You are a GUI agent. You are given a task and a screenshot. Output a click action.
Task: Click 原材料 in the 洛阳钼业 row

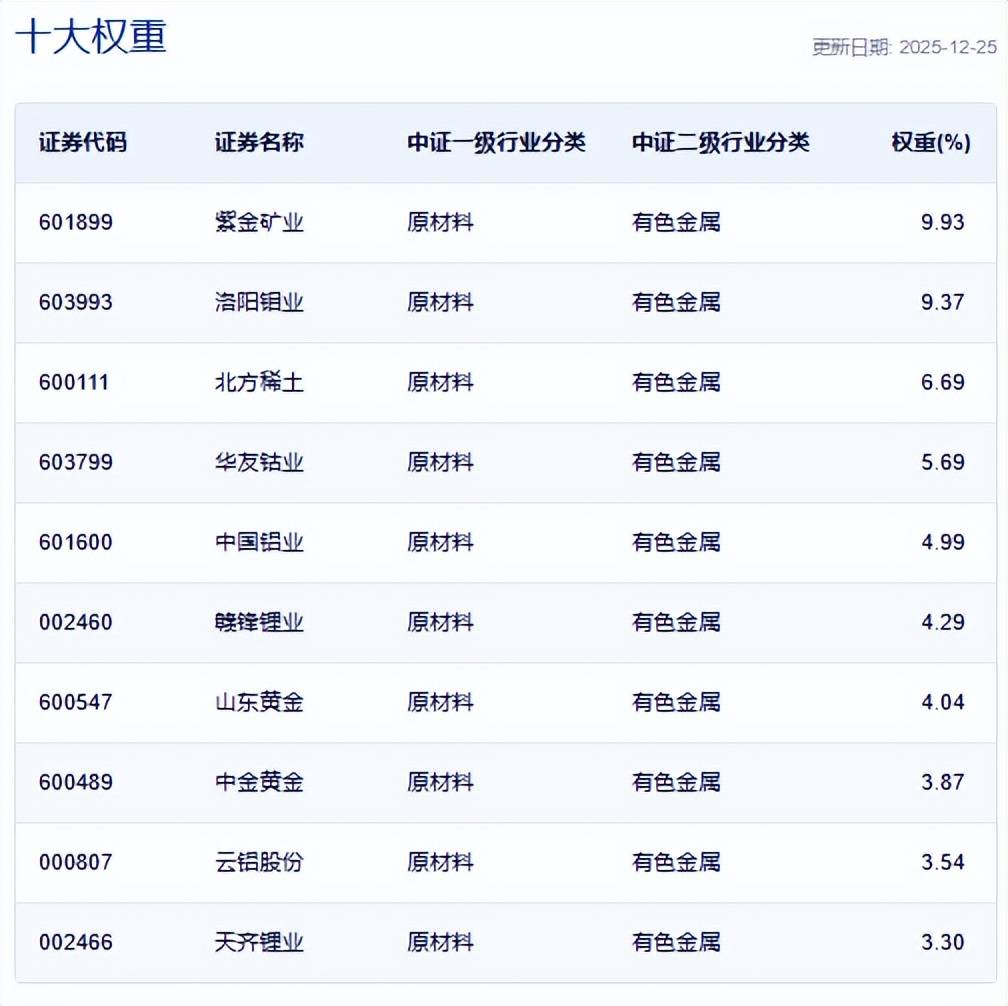[x=440, y=302]
